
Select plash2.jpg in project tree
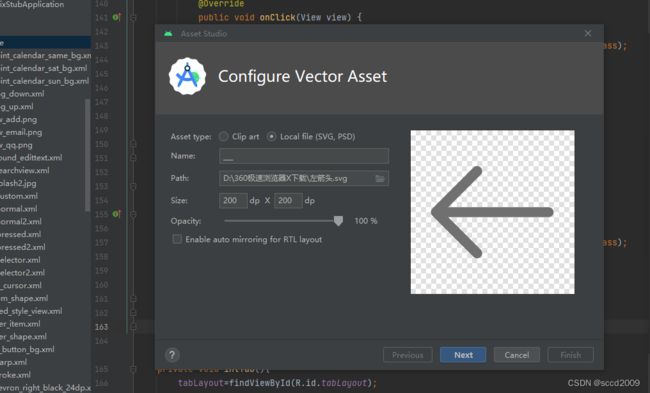(18, 183)
